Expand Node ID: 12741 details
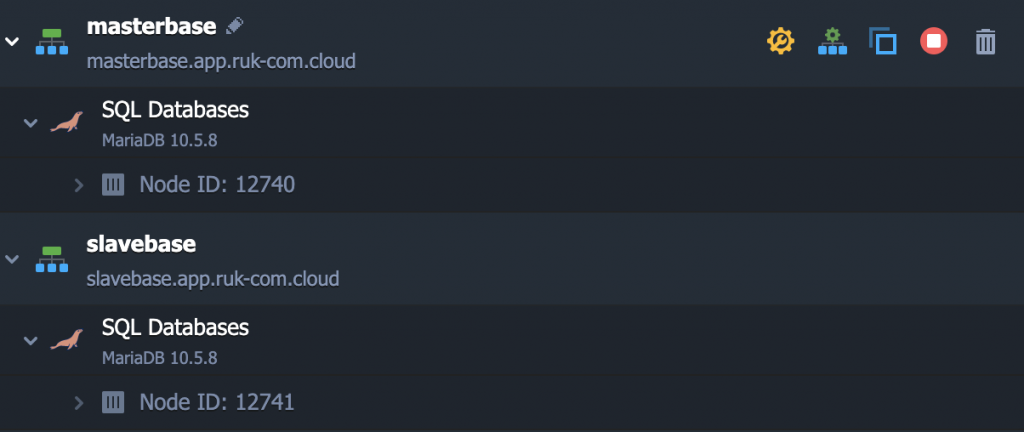Viewport: 1024px width, 432px height. click(79, 402)
